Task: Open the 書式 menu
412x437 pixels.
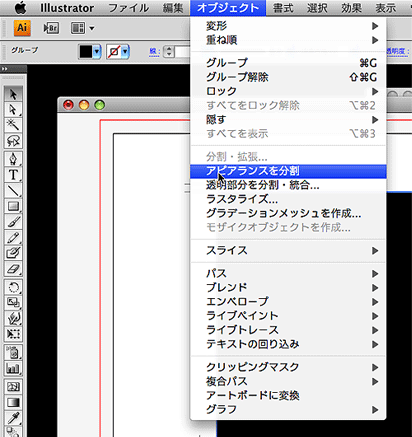Action: coord(283,8)
